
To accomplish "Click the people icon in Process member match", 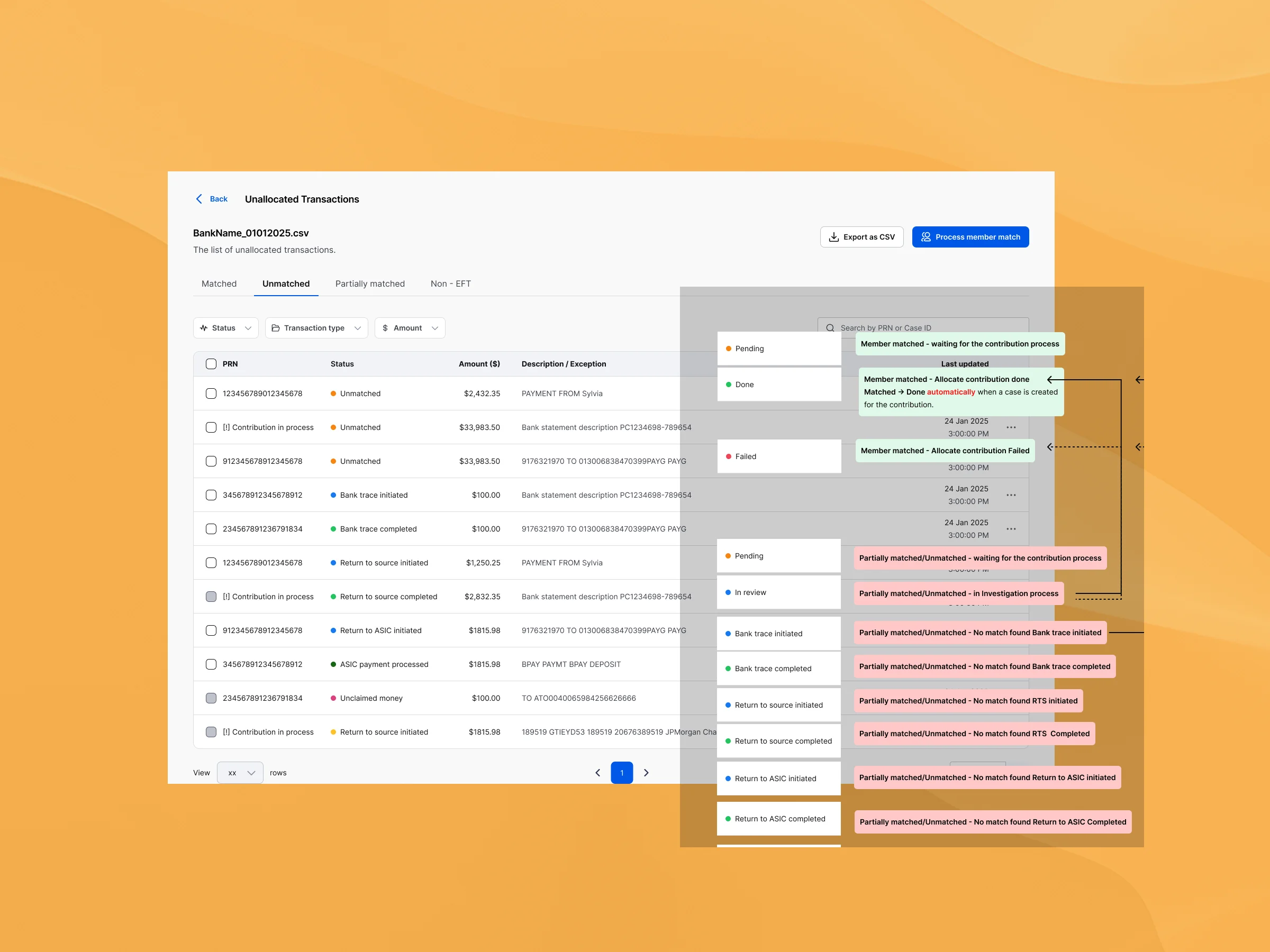I will (926, 237).
